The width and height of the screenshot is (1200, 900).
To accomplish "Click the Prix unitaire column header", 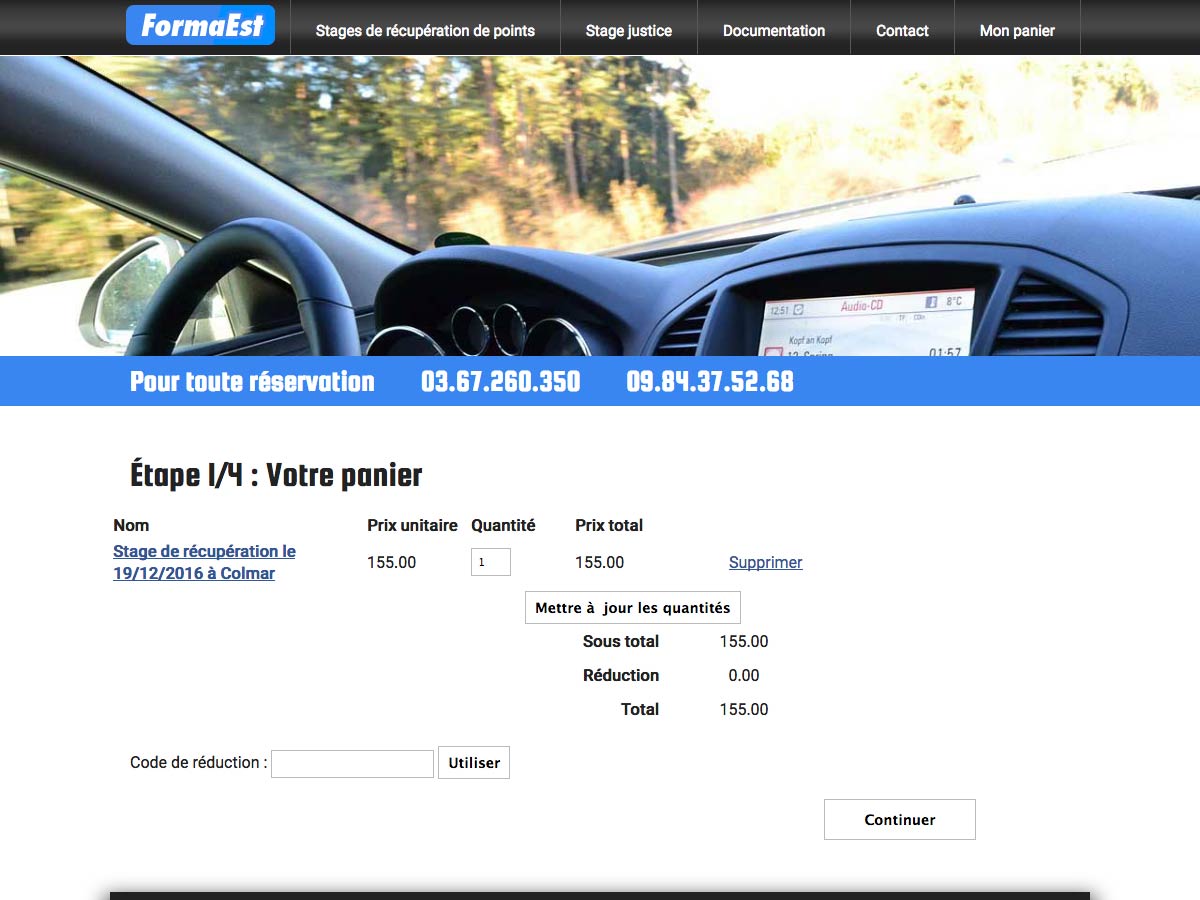I will point(412,525).
